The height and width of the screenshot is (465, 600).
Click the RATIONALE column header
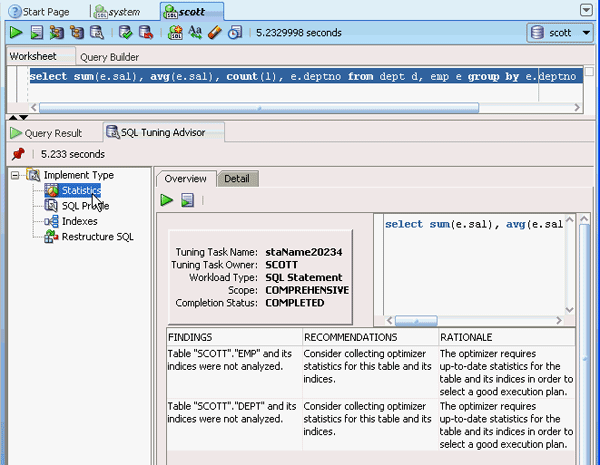(507, 337)
